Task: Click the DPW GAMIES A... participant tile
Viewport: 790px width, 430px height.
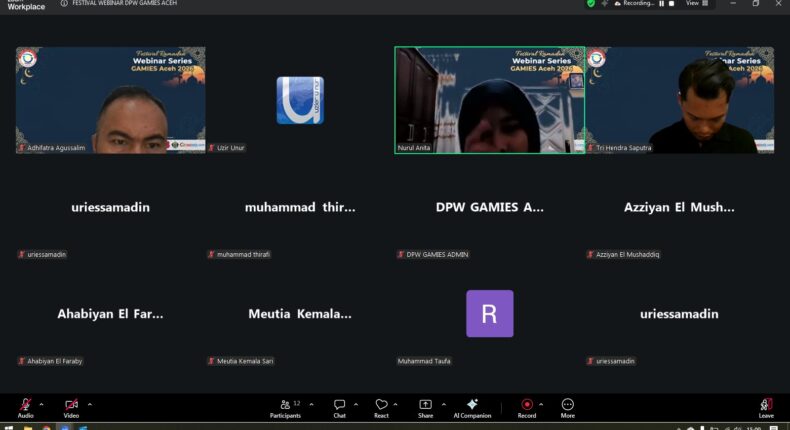Action: [489, 207]
